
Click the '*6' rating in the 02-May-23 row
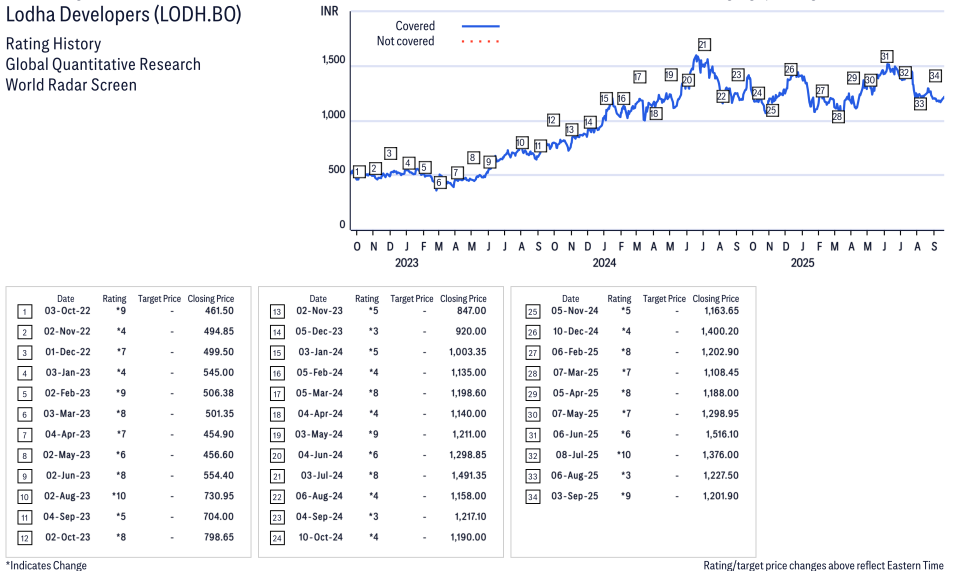[121, 455]
